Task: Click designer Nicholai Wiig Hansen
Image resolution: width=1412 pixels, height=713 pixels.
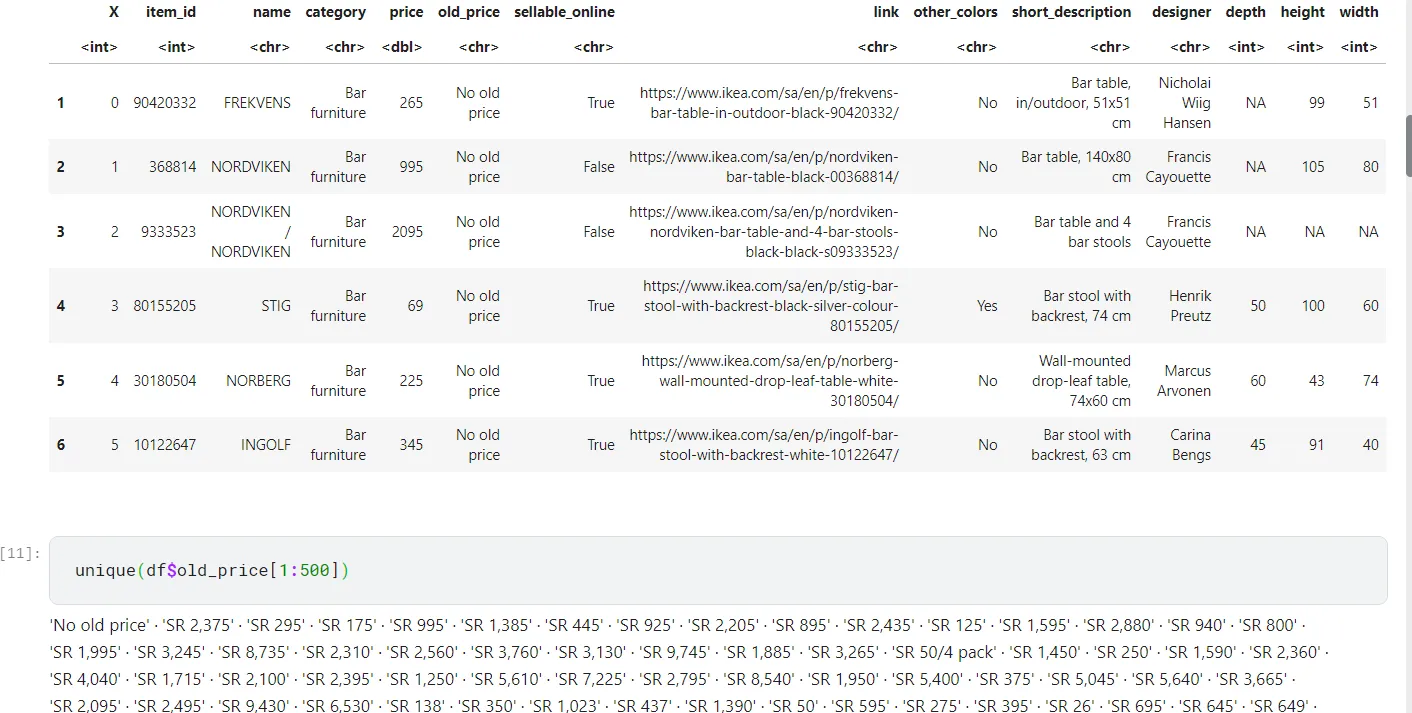Action: [x=1184, y=103]
